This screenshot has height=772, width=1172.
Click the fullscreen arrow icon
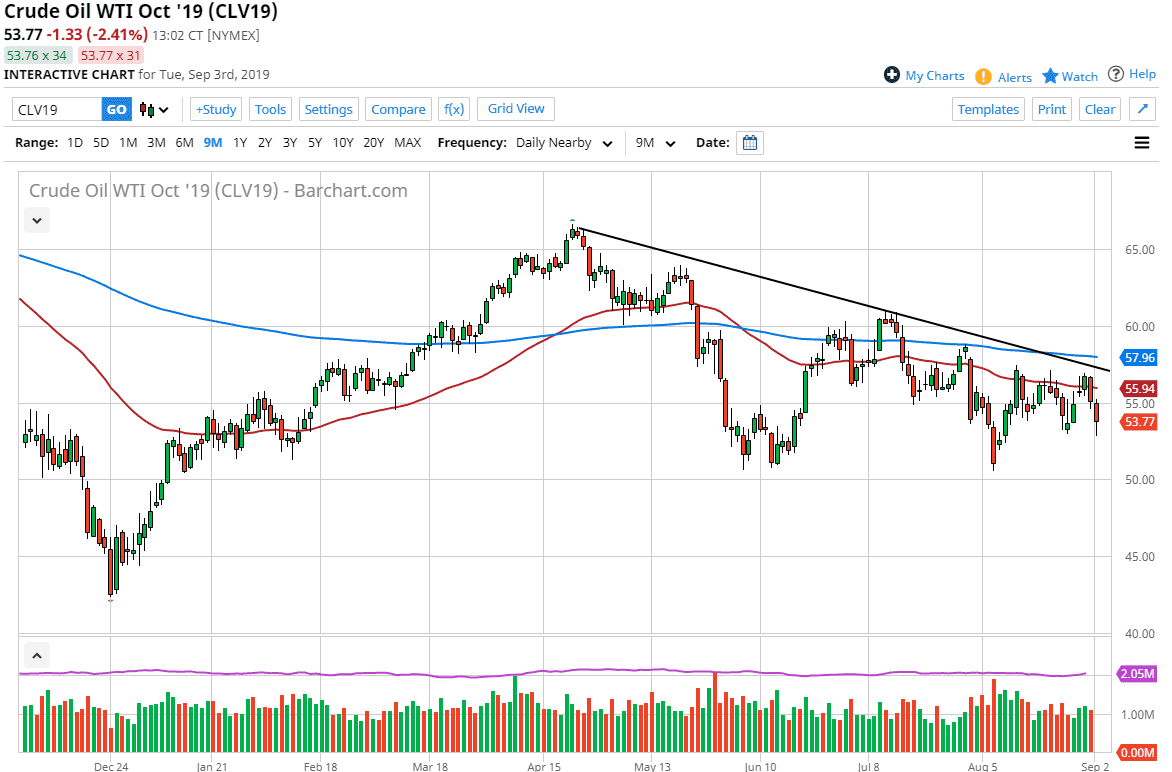pyautogui.click(x=1142, y=108)
